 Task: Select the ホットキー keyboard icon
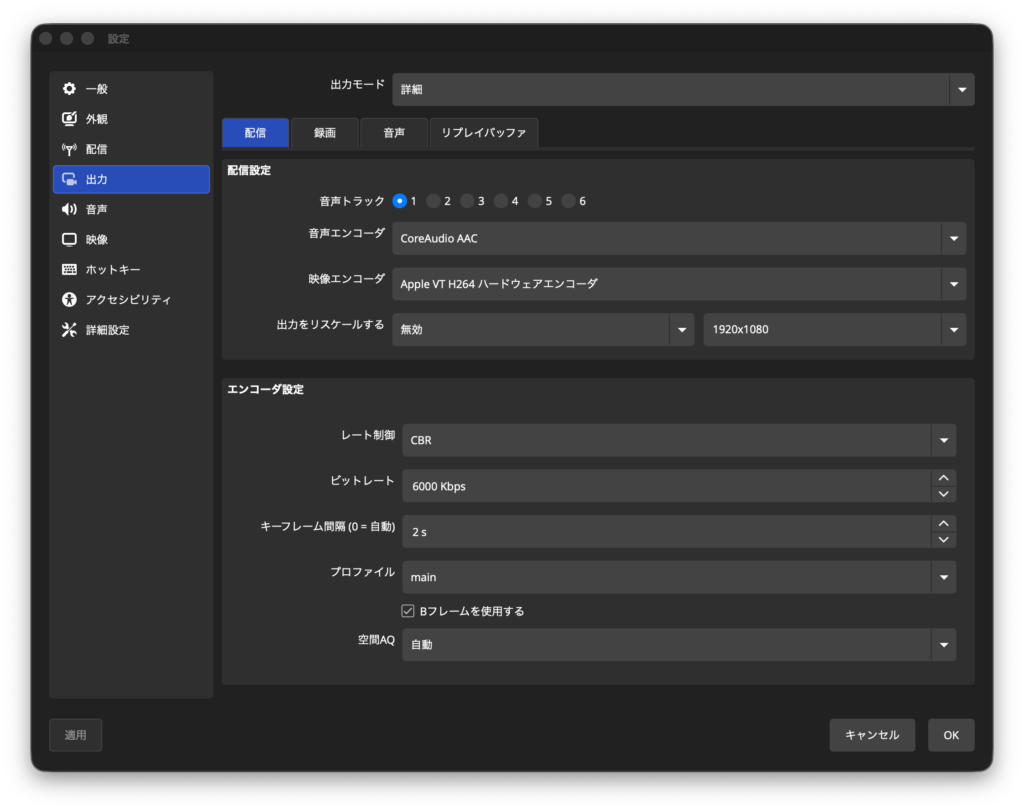tap(69, 270)
